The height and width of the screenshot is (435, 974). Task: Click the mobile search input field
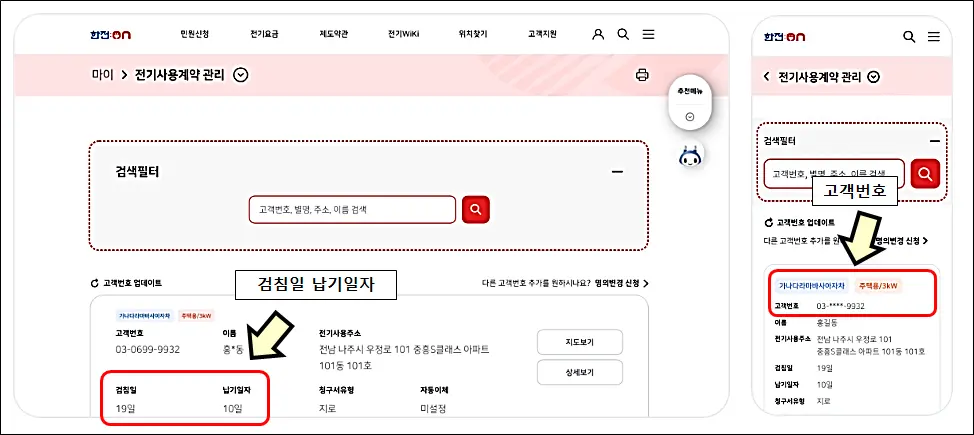834,174
